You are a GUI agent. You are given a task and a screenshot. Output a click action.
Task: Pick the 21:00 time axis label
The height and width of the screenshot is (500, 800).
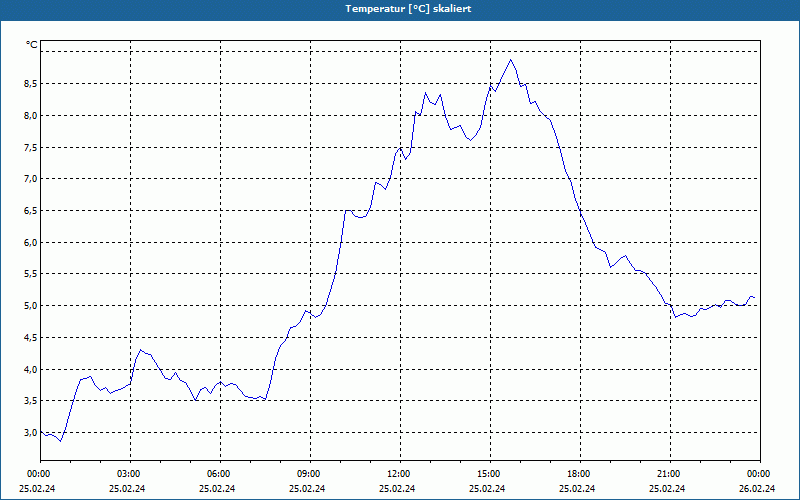point(670,474)
